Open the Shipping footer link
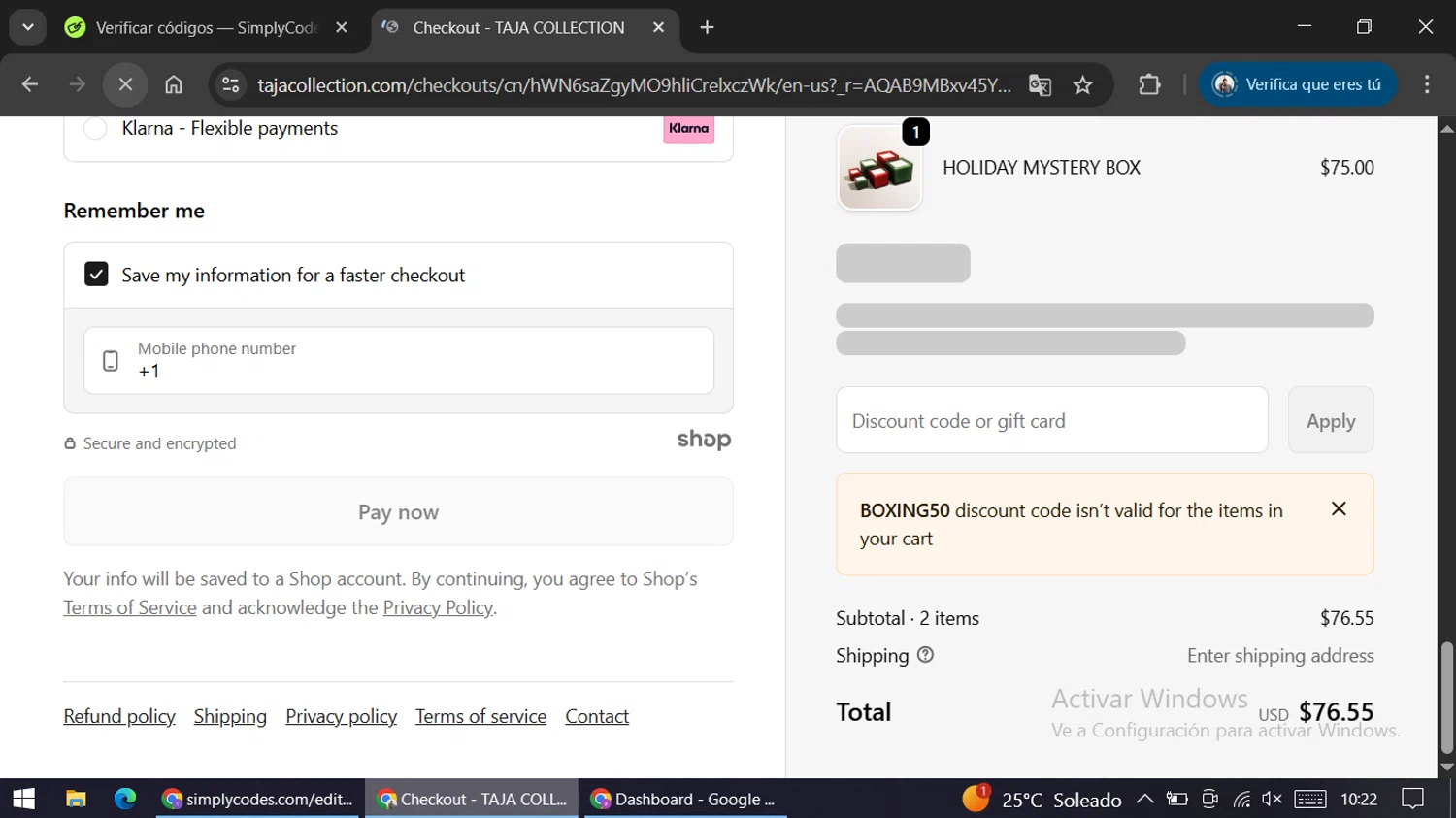The width and height of the screenshot is (1456, 818). [x=230, y=716]
